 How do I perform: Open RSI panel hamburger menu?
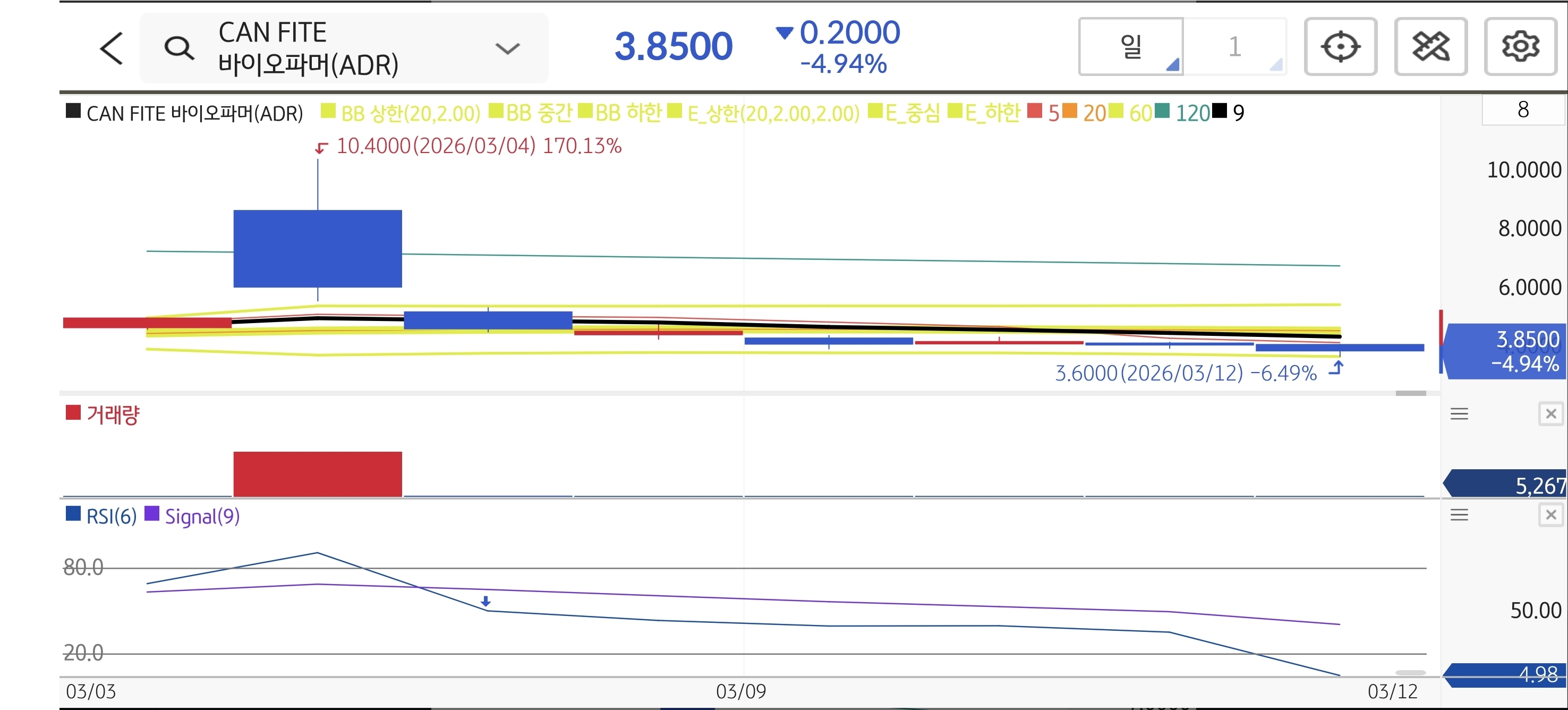[1459, 515]
